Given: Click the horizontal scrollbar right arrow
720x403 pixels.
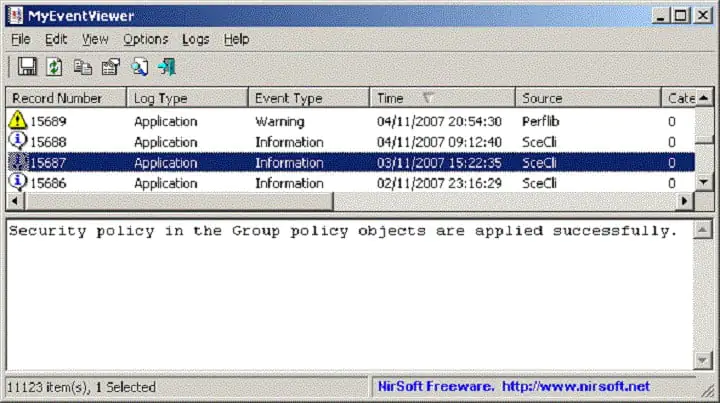Looking at the screenshot, I should (x=685, y=201).
